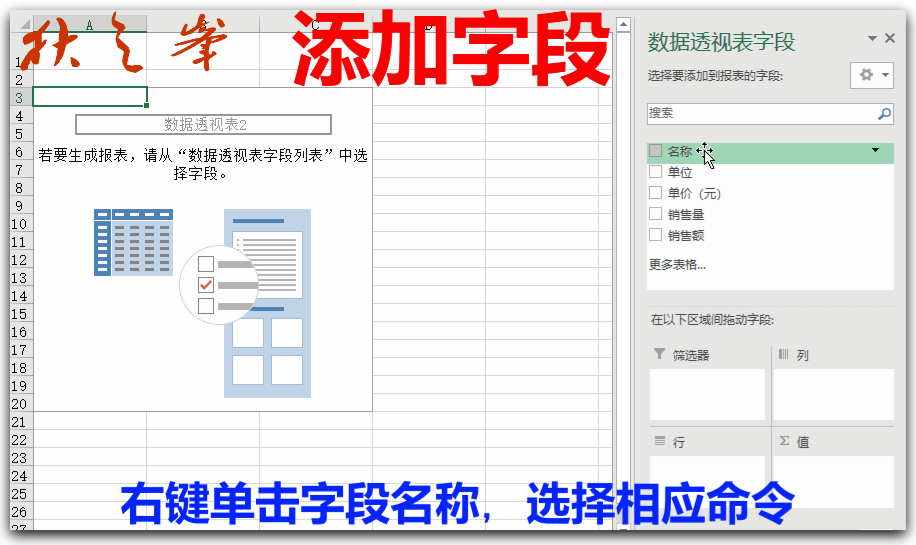Tick the 单价 (元) field checkbox
This screenshot has width=916, height=545.
coord(655,193)
